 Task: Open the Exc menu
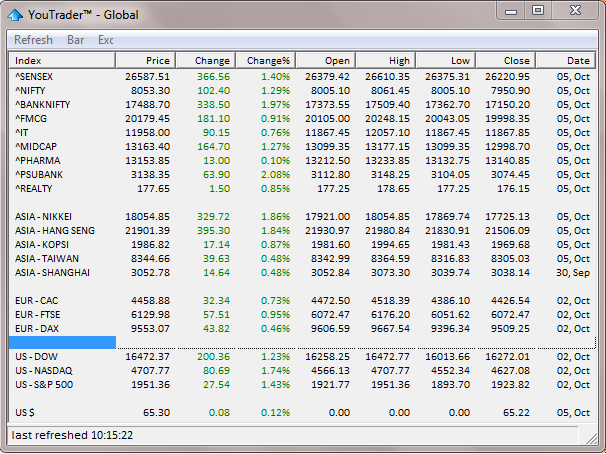click(x=106, y=40)
